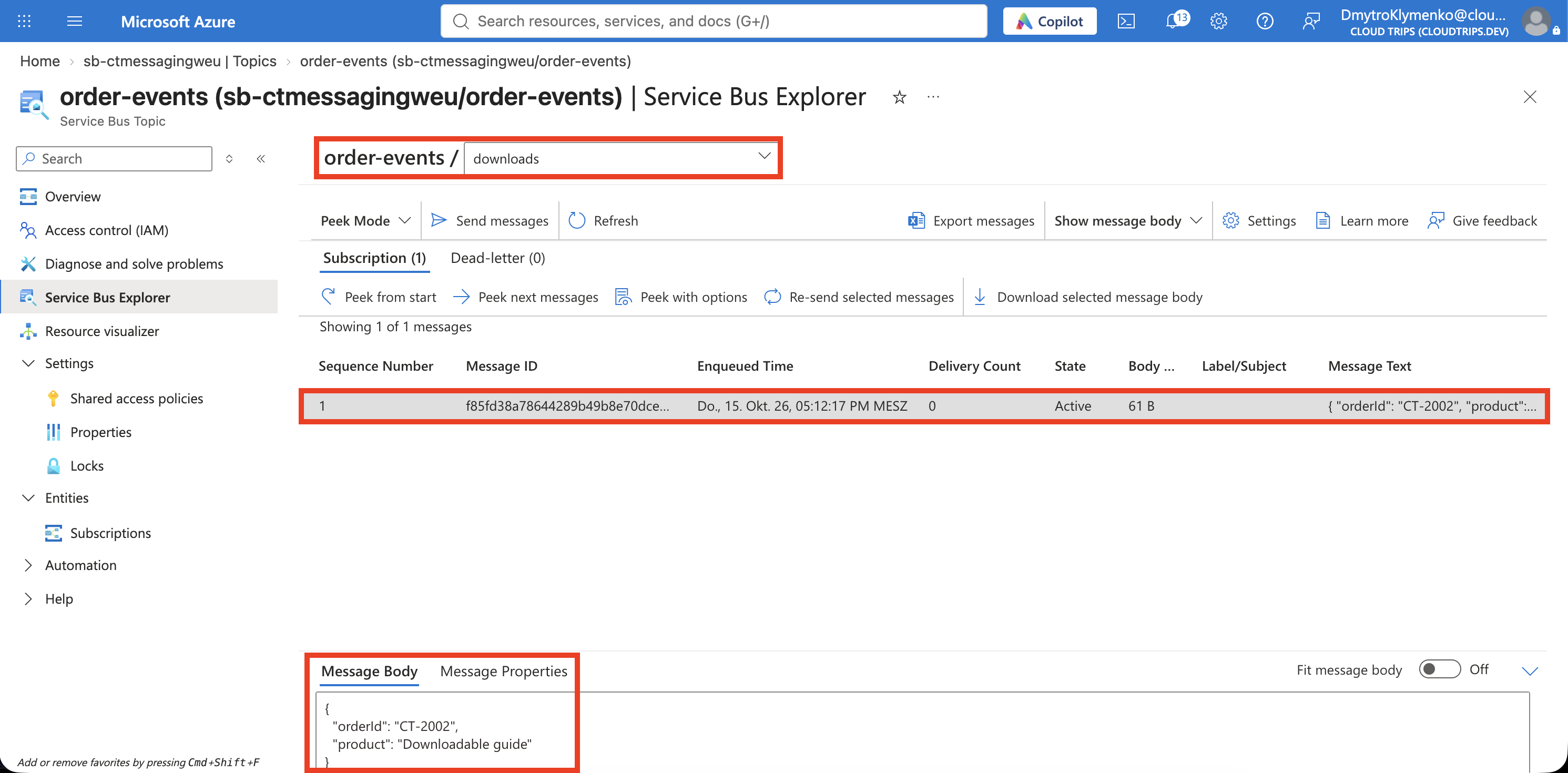1568x773 pixels.
Task: Click the Copilot button
Action: click(1050, 22)
